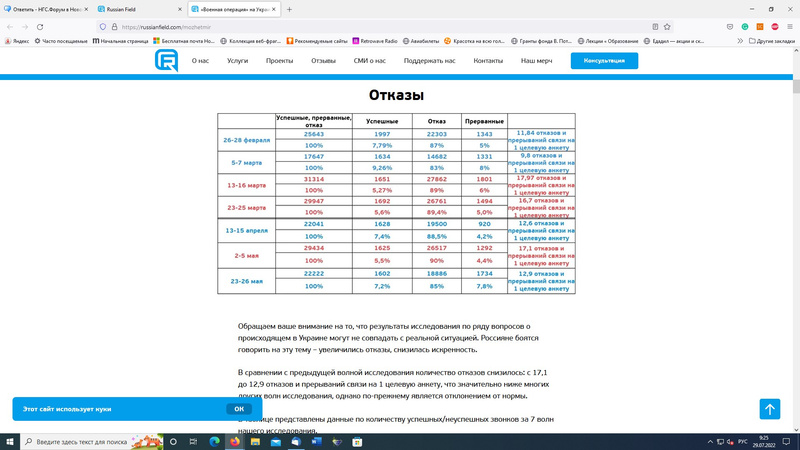Switch to НГС.Форум tab
Viewport: 800px width, 450px height.
46,9
